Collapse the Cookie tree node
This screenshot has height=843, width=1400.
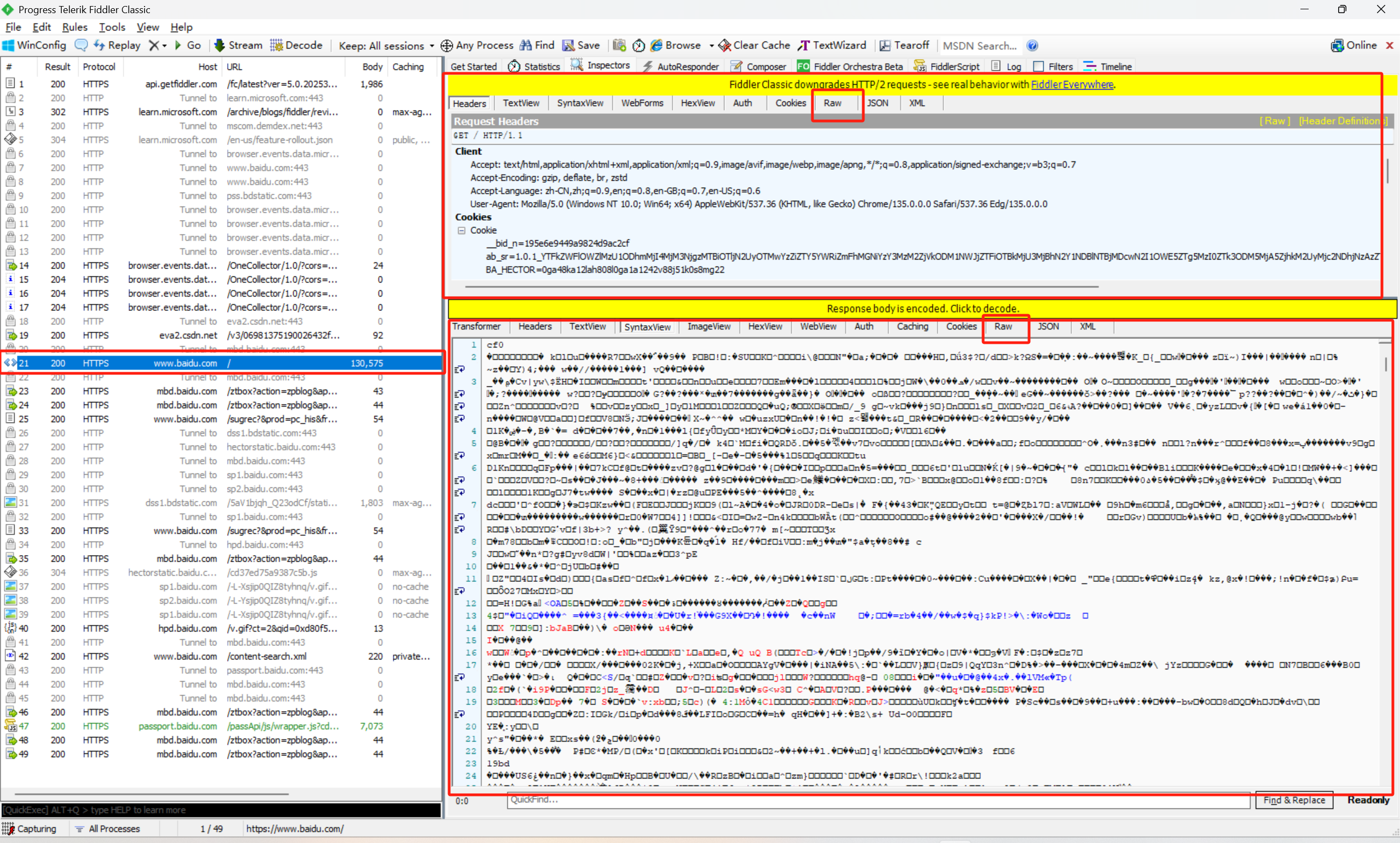pos(462,230)
